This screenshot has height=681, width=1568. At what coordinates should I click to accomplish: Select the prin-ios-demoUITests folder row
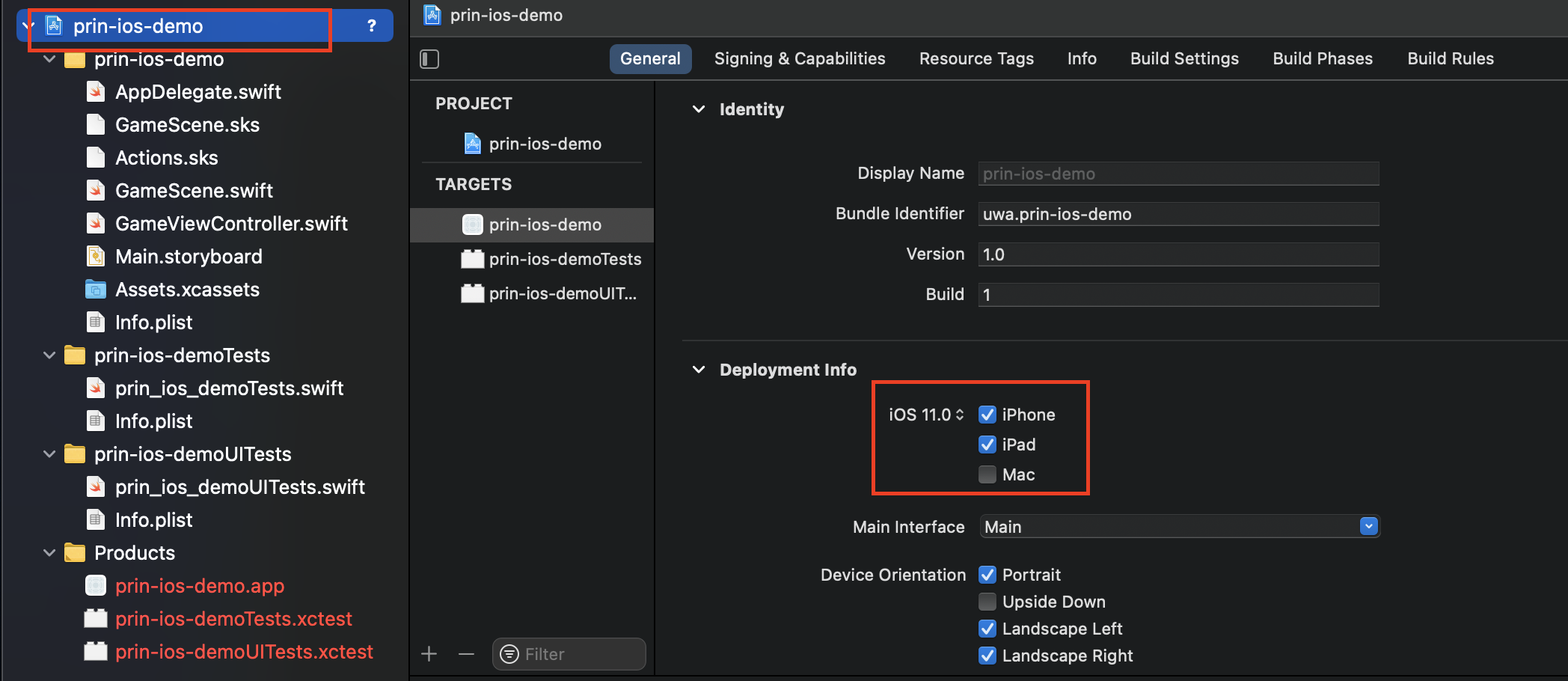click(203, 454)
